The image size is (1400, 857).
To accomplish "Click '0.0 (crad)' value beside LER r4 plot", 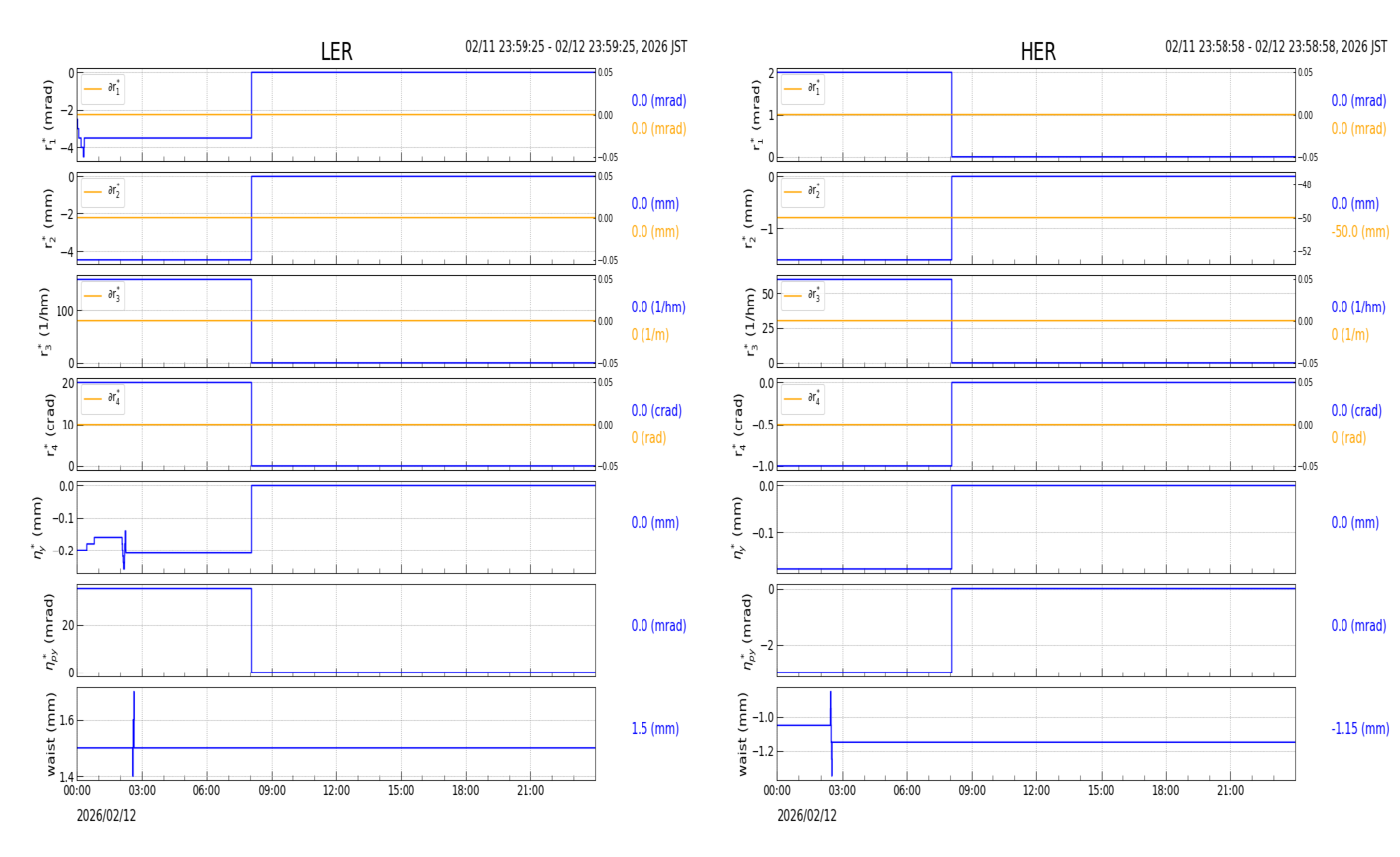I will click(656, 411).
